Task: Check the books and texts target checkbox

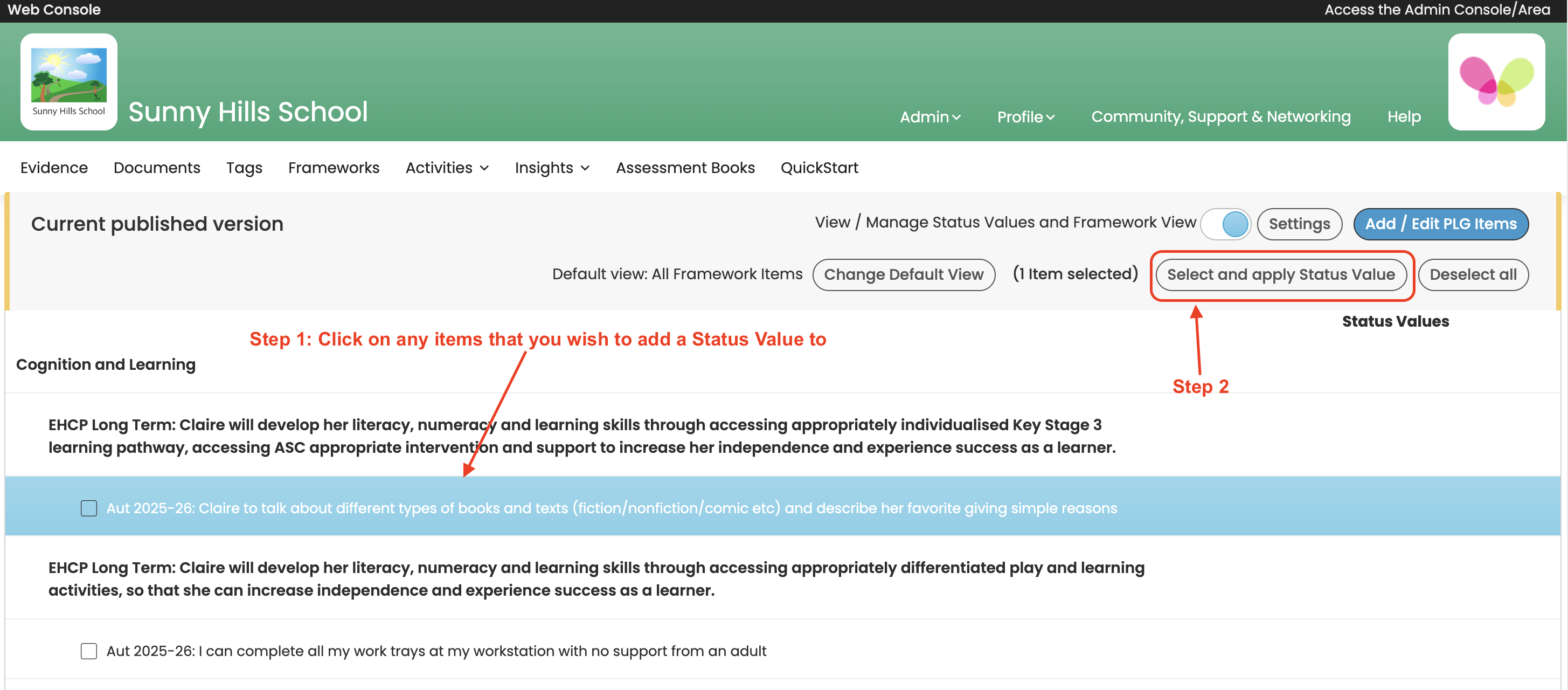Action: pos(89,508)
